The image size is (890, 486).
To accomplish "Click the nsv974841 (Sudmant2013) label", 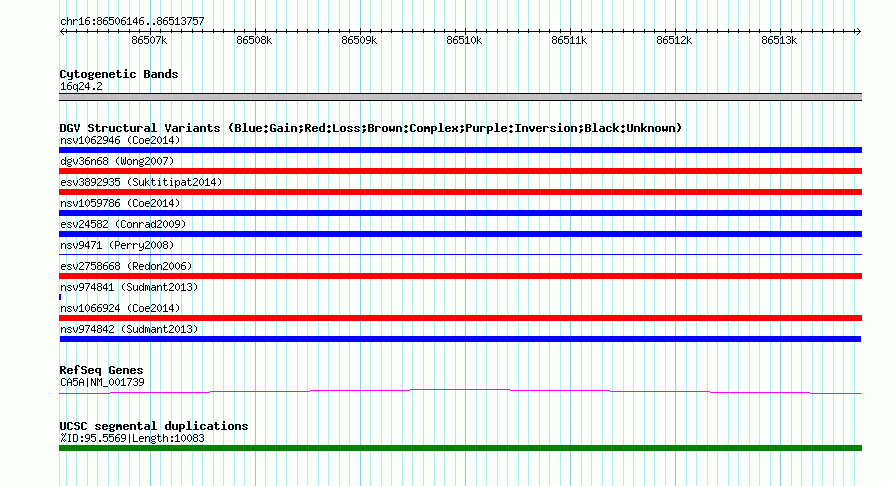I will pos(129,287).
